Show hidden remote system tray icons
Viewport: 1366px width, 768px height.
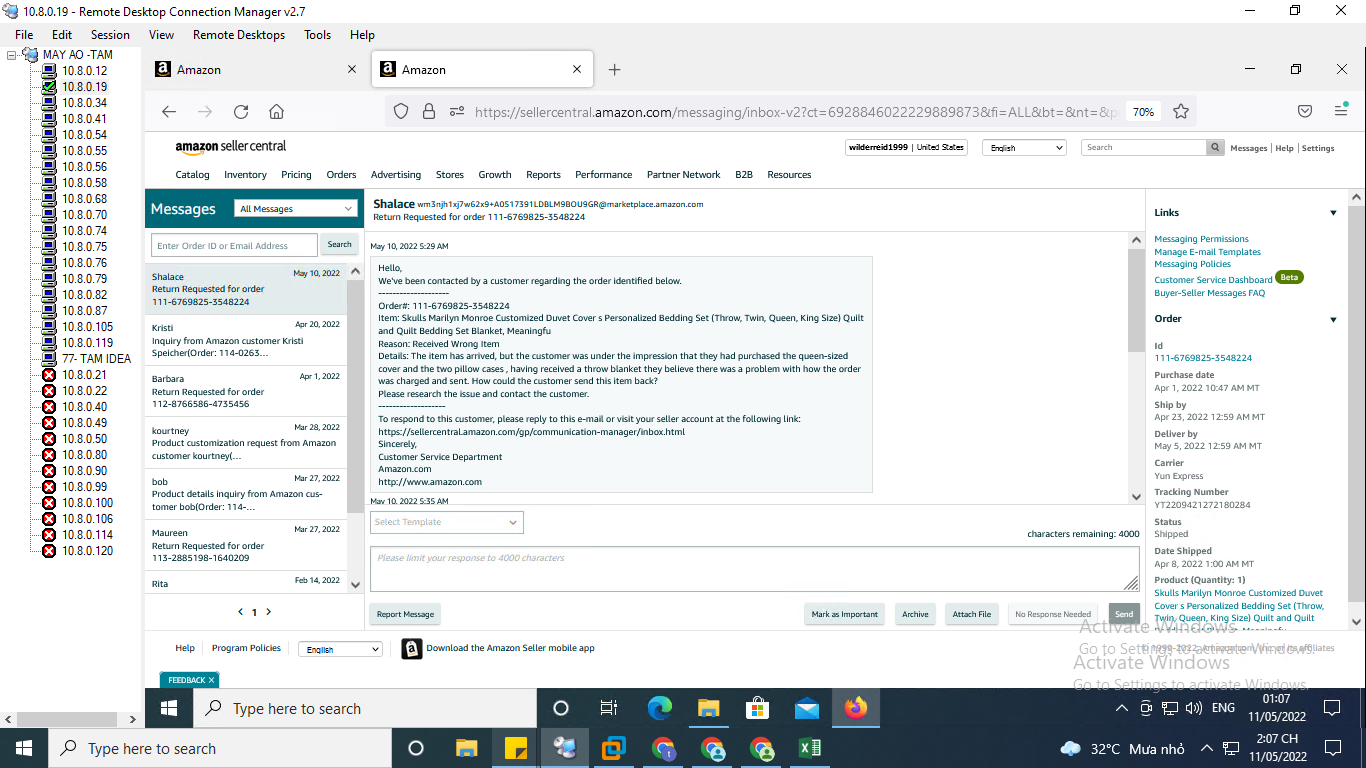[1122, 708]
